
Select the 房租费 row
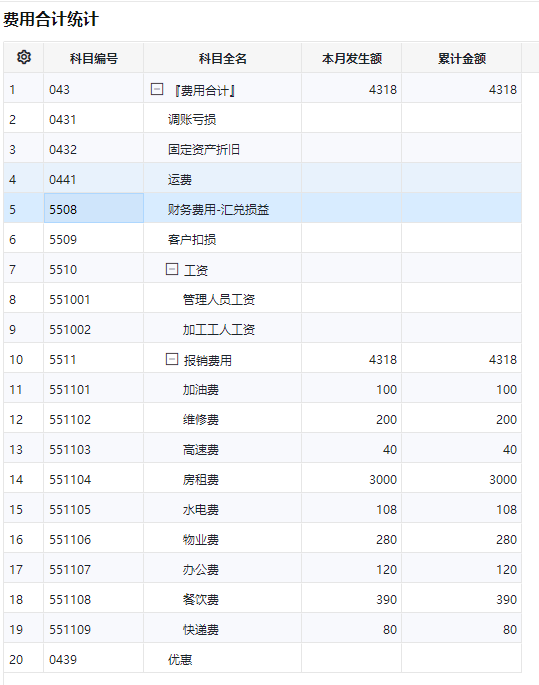tap(263, 479)
